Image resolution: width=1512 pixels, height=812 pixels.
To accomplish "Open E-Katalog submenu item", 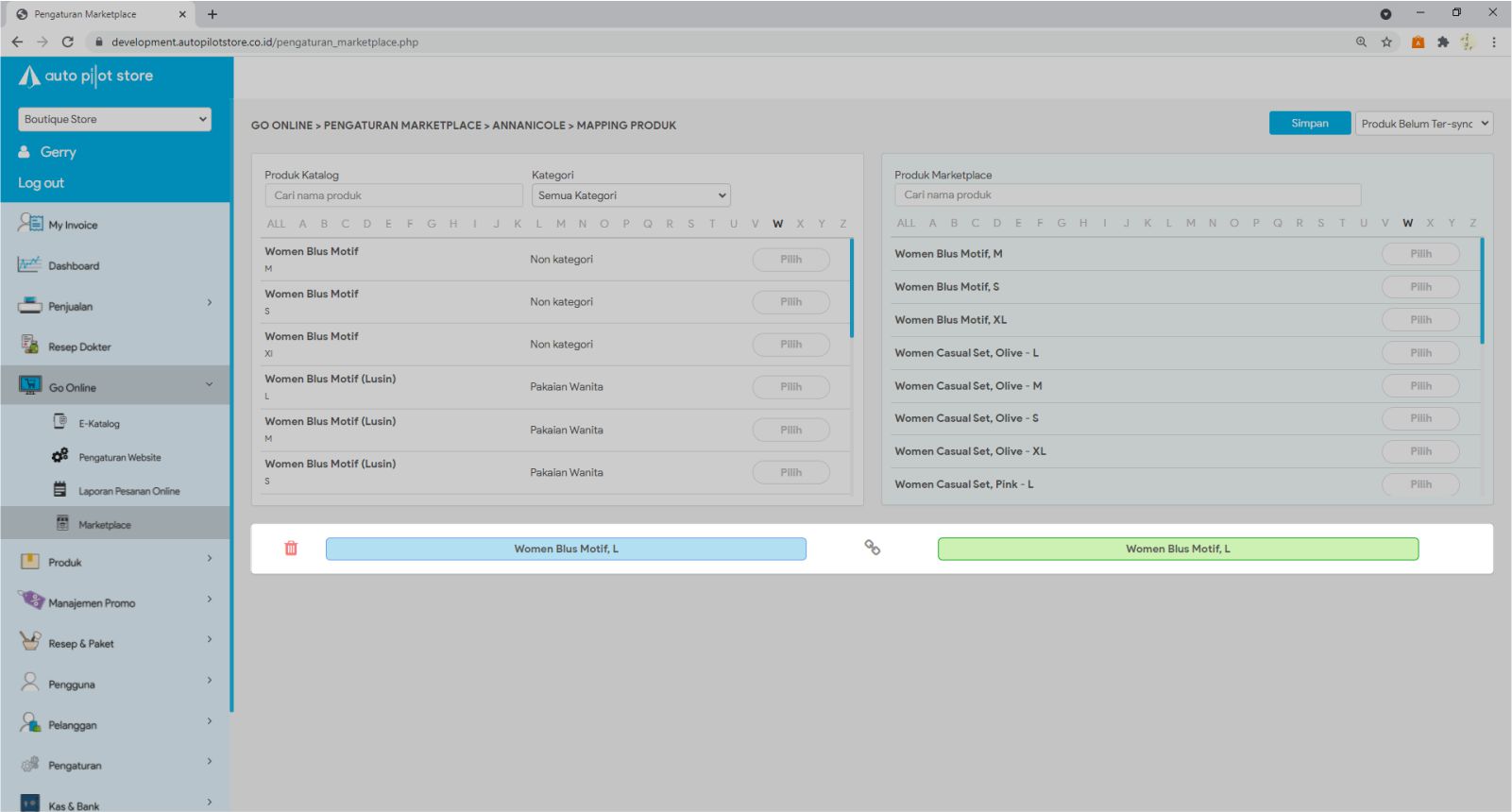I will [x=98, y=424].
